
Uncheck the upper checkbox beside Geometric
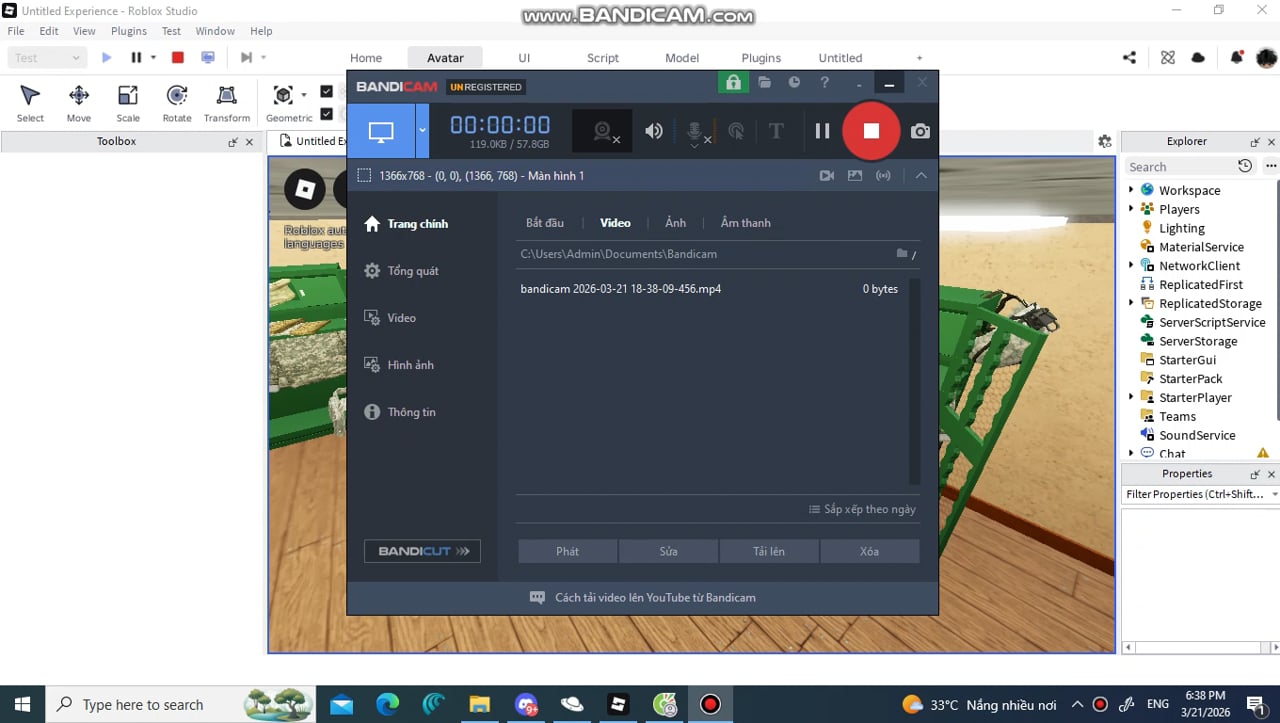click(x=326, y=92)
